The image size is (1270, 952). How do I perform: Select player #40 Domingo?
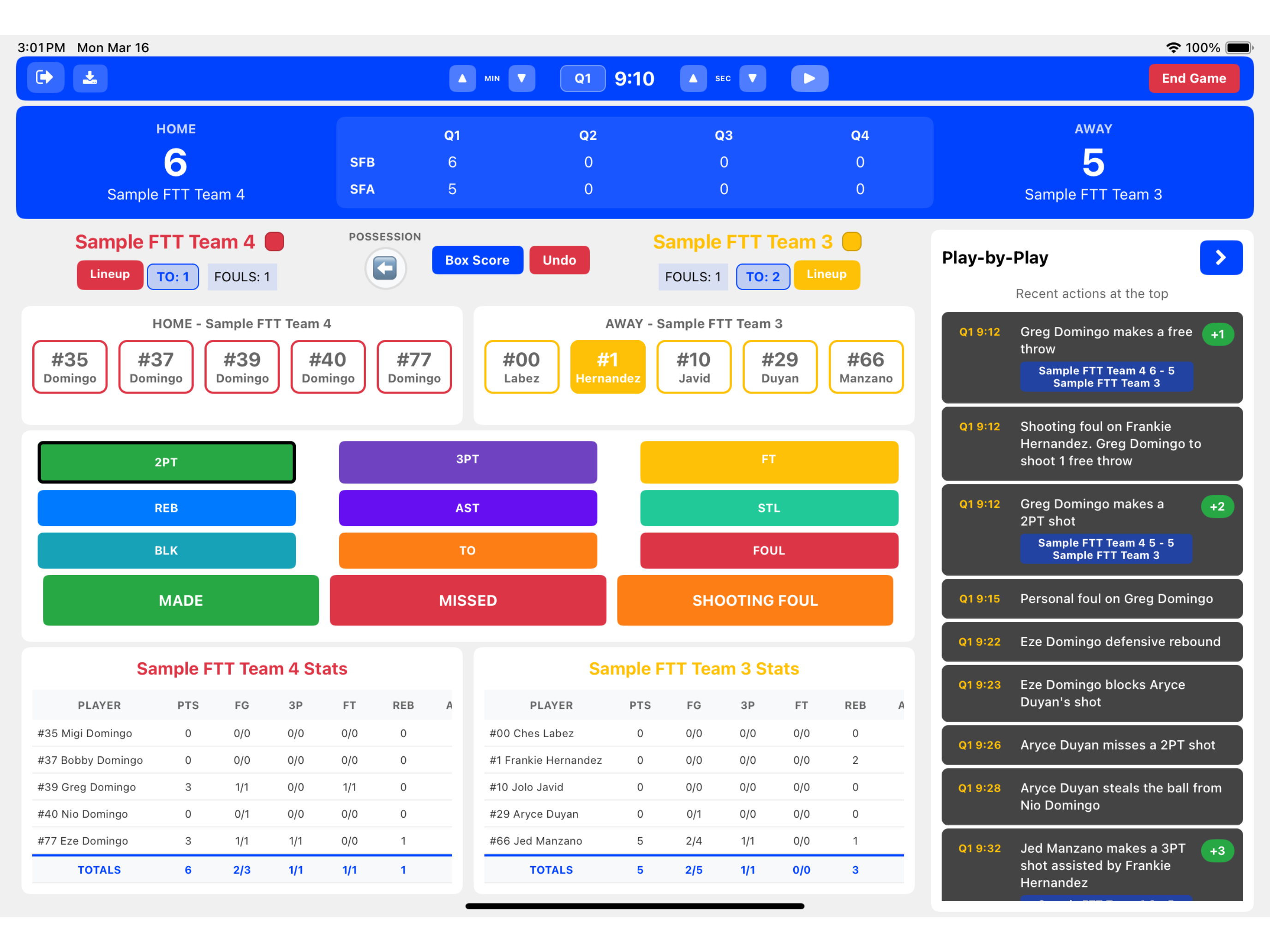point(329,367)
